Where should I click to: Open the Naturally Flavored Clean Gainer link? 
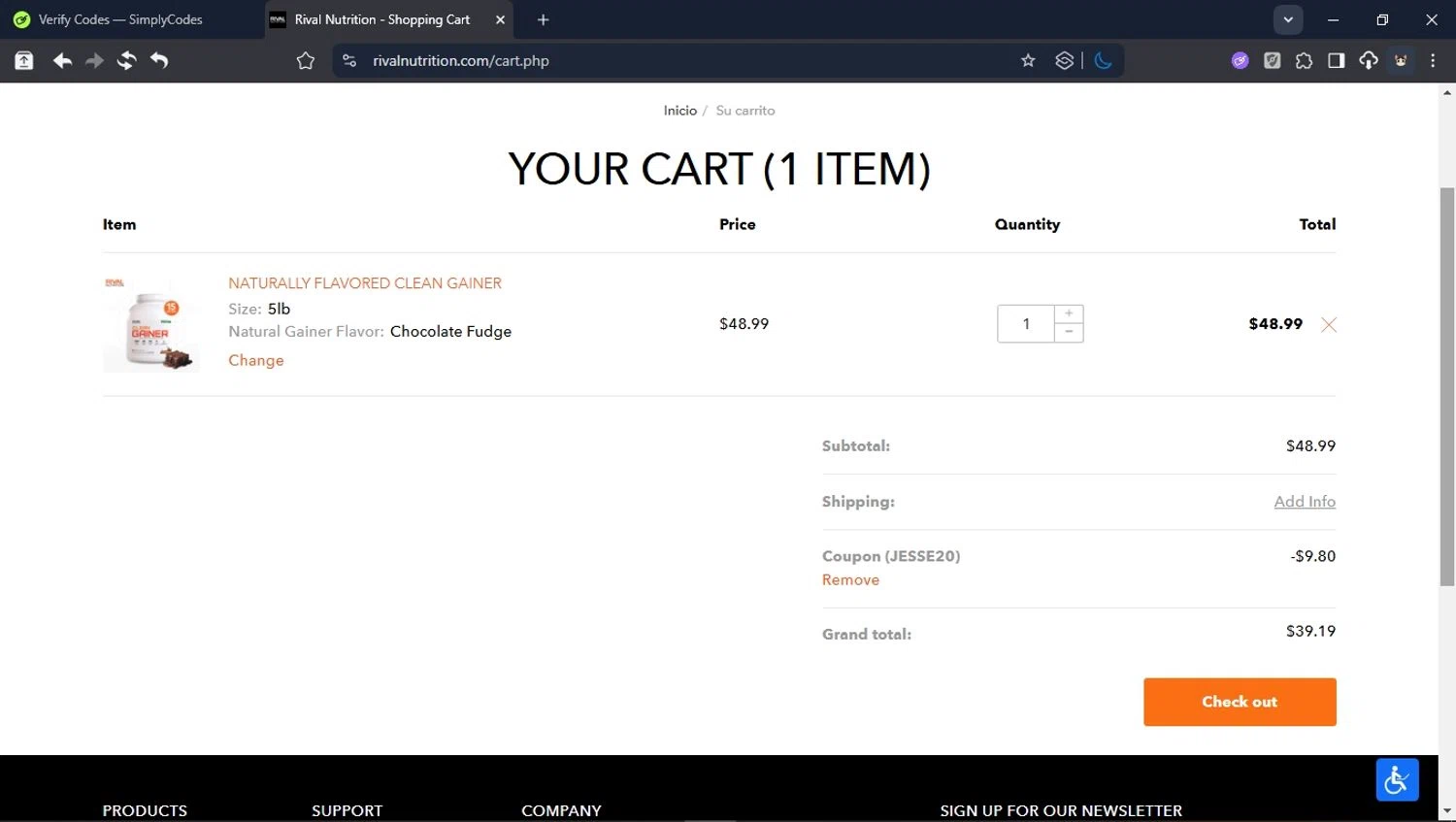[x=365, y=283]
